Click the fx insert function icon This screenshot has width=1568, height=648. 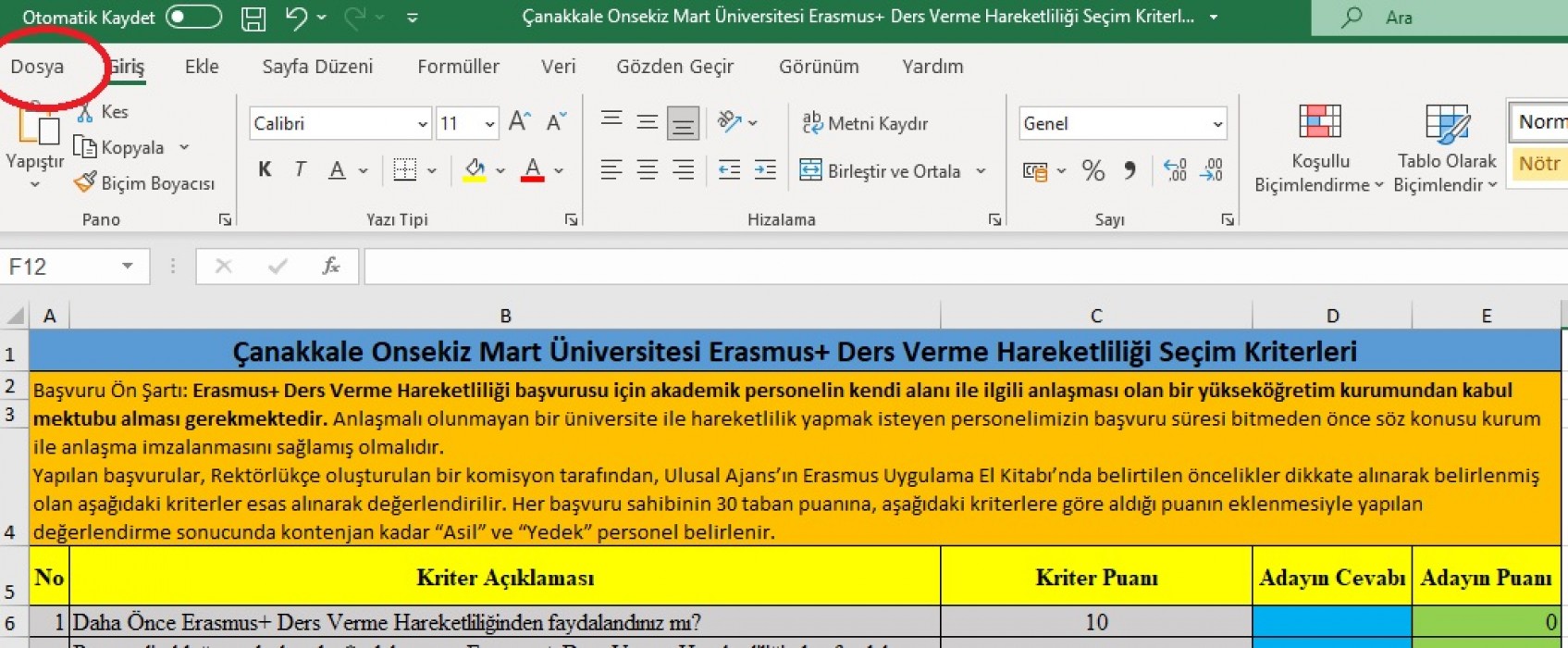[330, 267]
